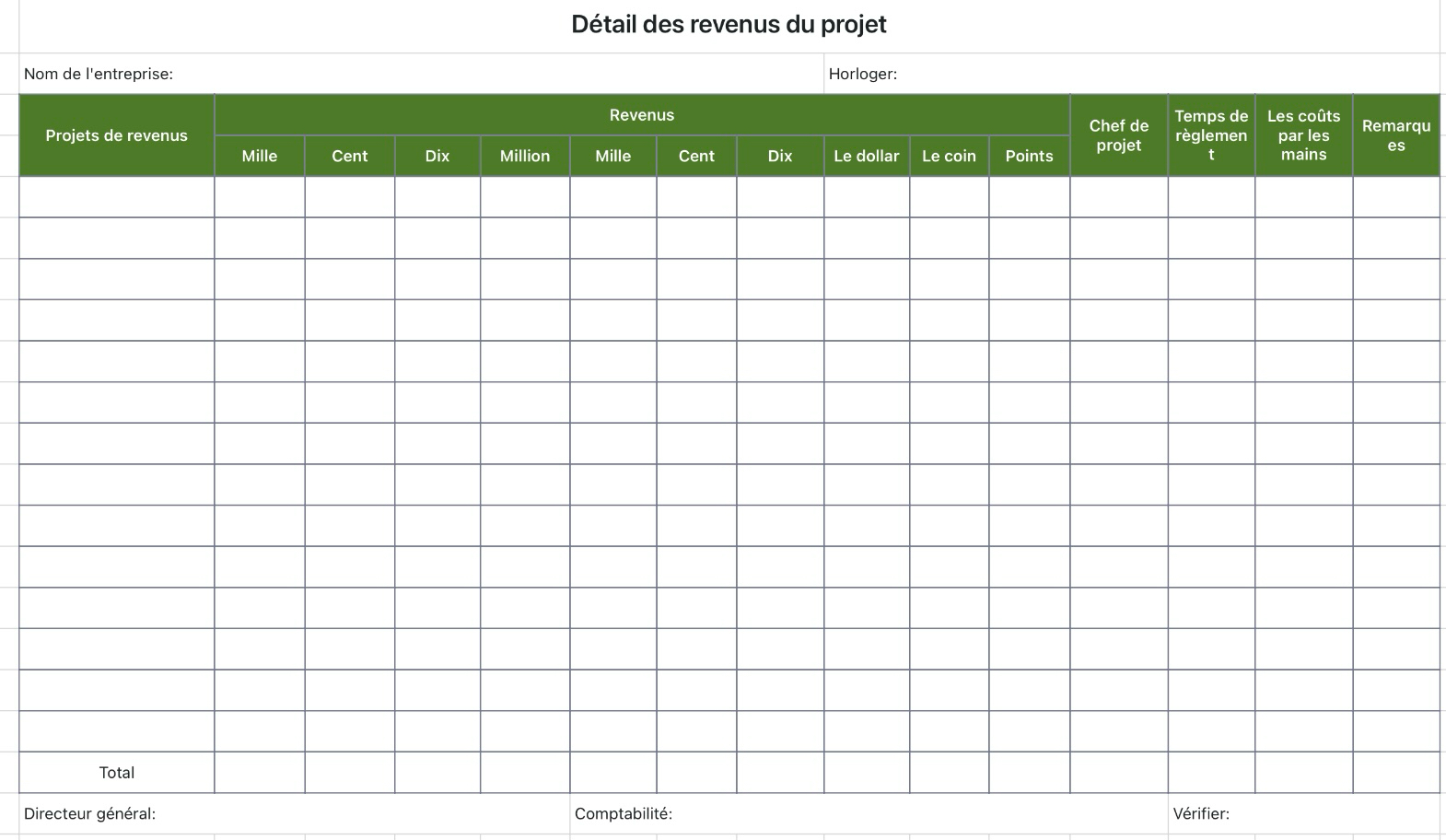The image size is (1446, 840).
Task: Select the 'Horloger:' cell
Action: click(1131, 74)
